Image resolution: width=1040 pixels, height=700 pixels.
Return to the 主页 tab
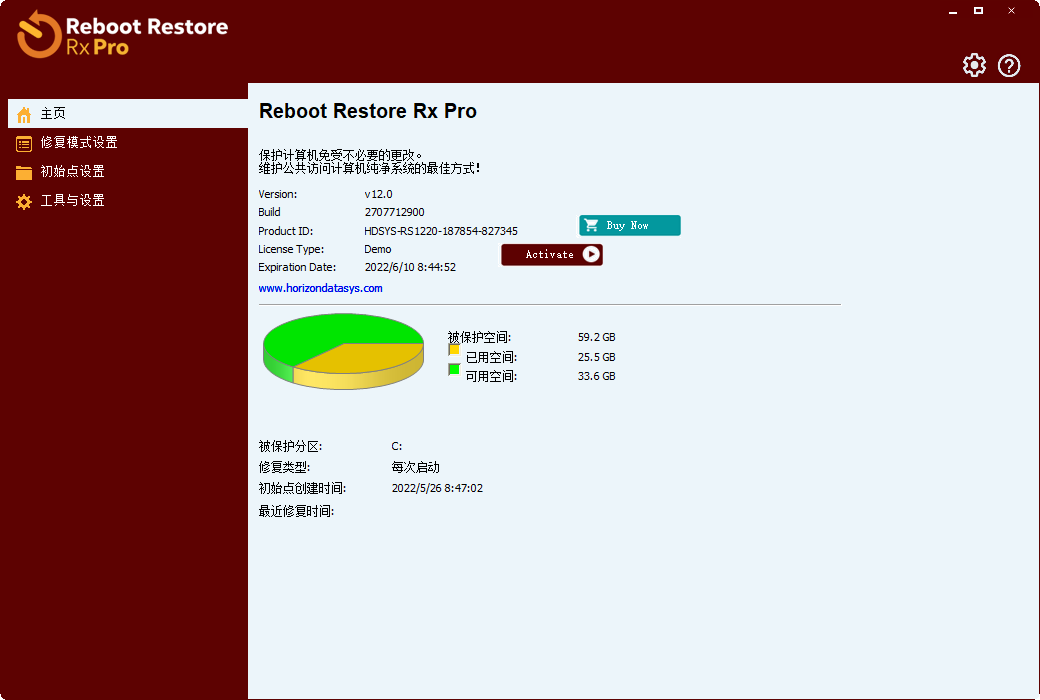click(55, 113)
